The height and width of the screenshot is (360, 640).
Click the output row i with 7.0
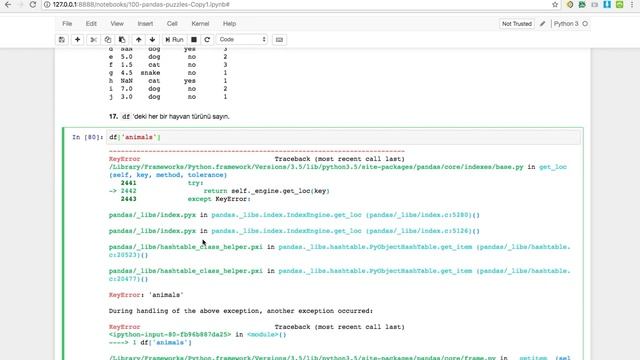pyautogui.click(x=168, y=89)
